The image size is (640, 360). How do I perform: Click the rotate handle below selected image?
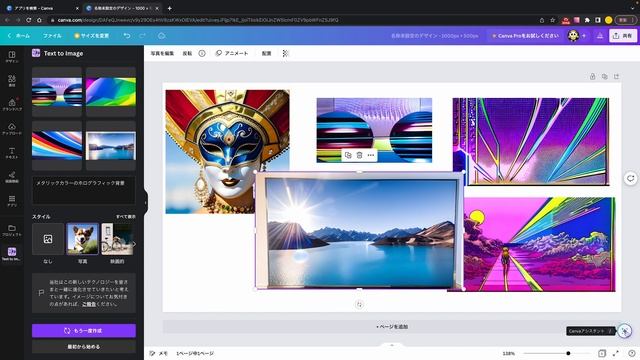(x=359, y=304)
